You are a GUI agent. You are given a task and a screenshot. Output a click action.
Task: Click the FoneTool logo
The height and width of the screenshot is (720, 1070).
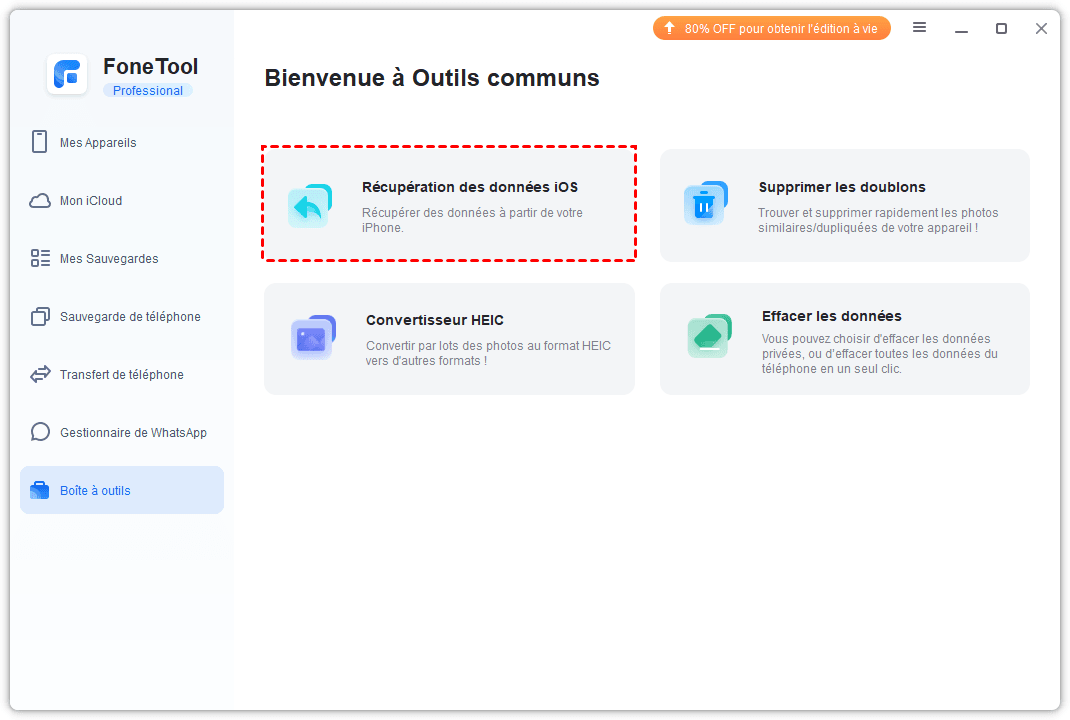(x=67, y=75)
